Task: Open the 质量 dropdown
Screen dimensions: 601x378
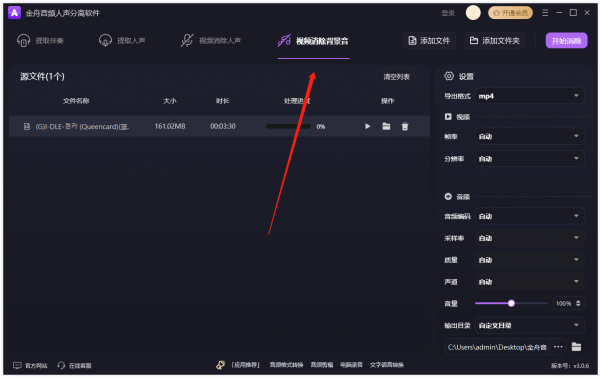Action: pos(529,260)
